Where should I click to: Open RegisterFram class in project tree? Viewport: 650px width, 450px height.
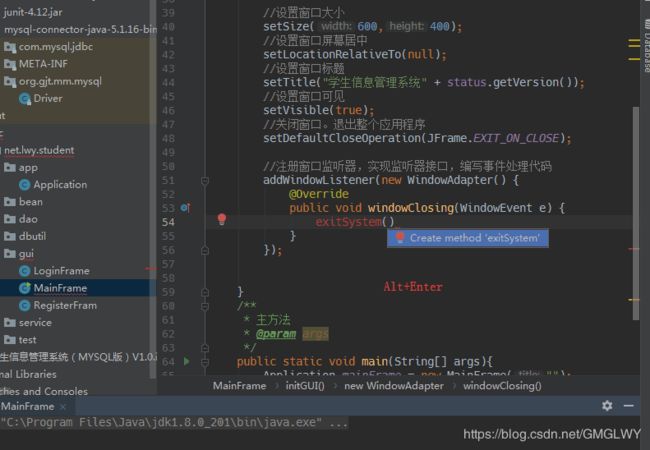(x=65, y=305)
